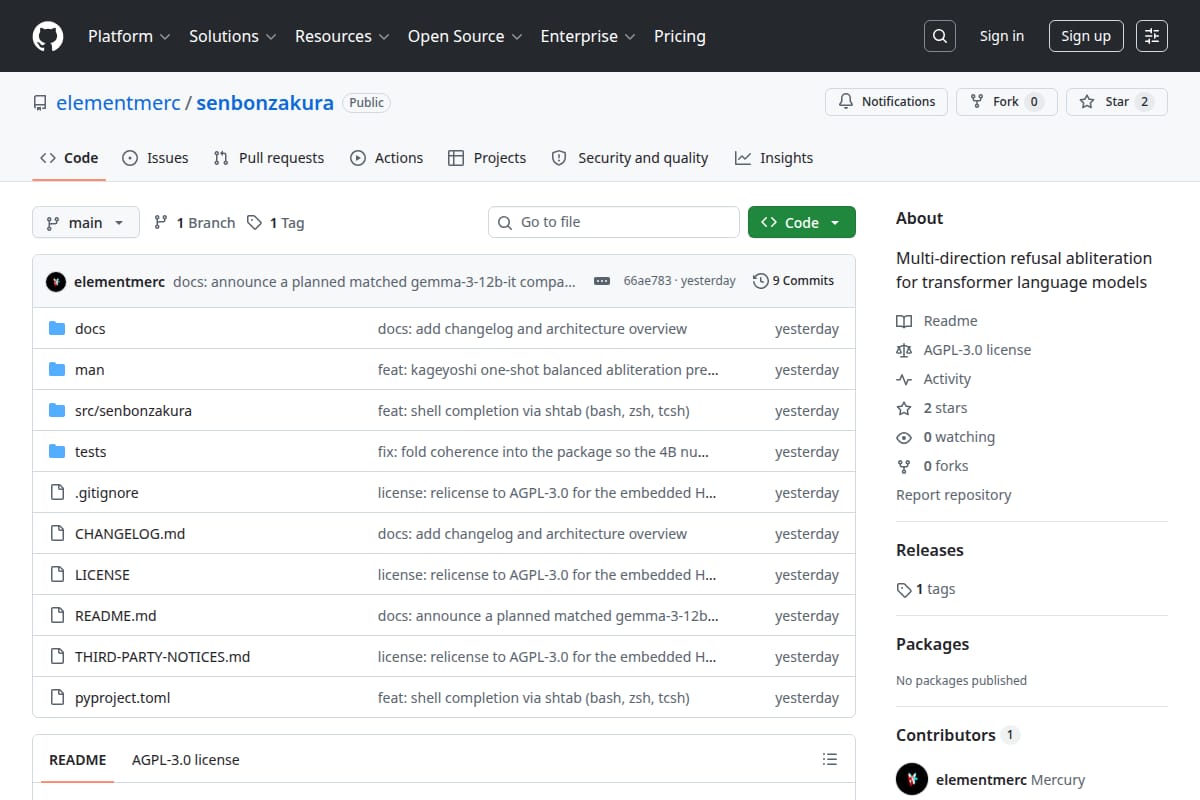Click the watching eye icon
This screenshot has height=800, width=1200.
pyautogui.click(x=904, y=437)
